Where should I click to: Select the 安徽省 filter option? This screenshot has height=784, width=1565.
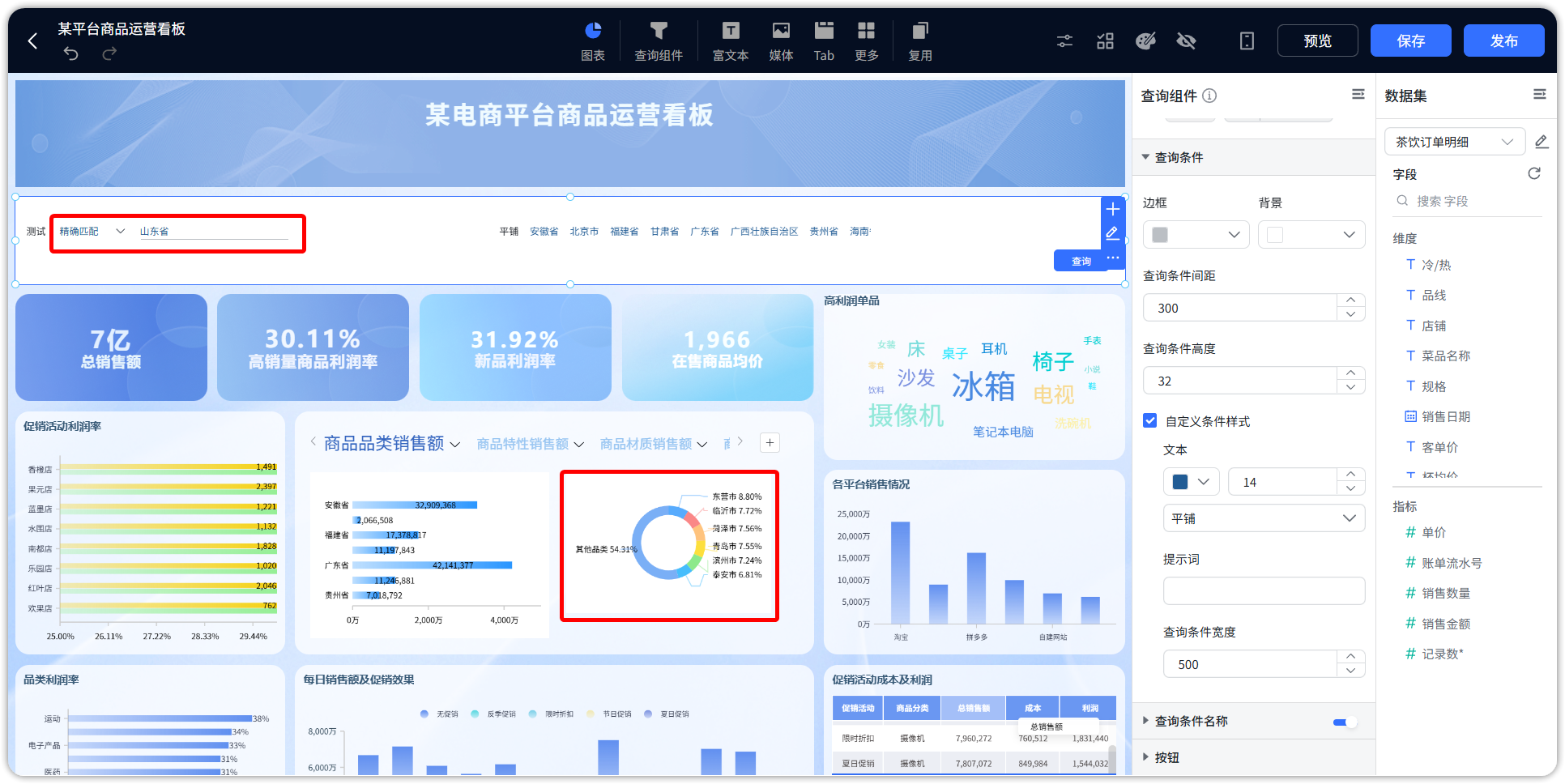click(x=544, y=232)
